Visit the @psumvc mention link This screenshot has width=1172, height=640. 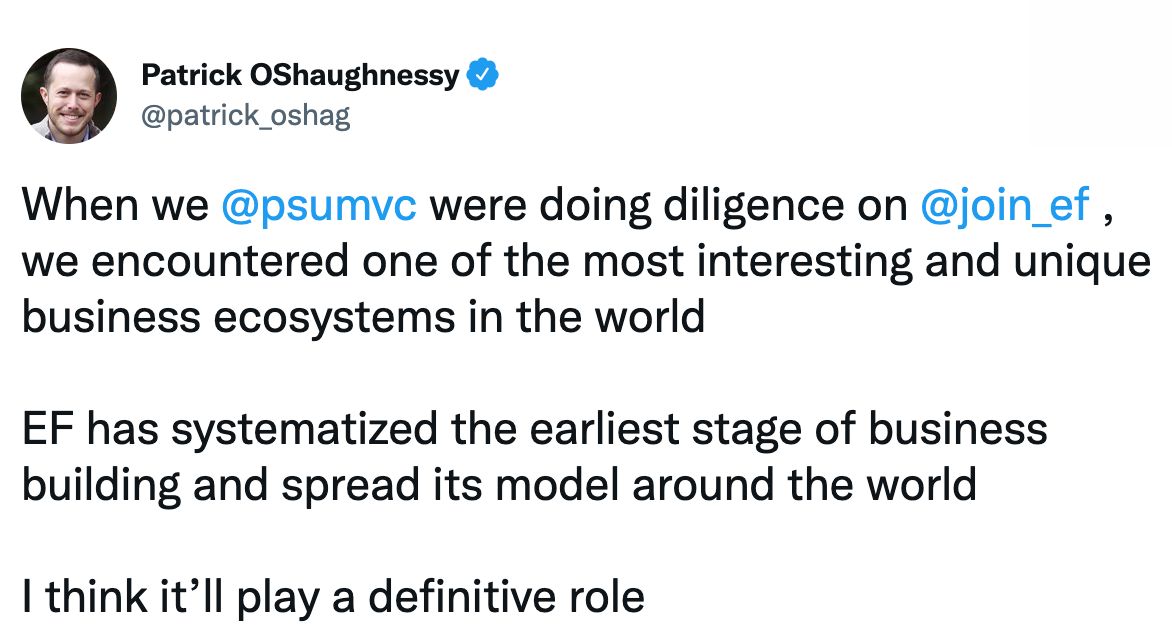click(x=317, y=204)
